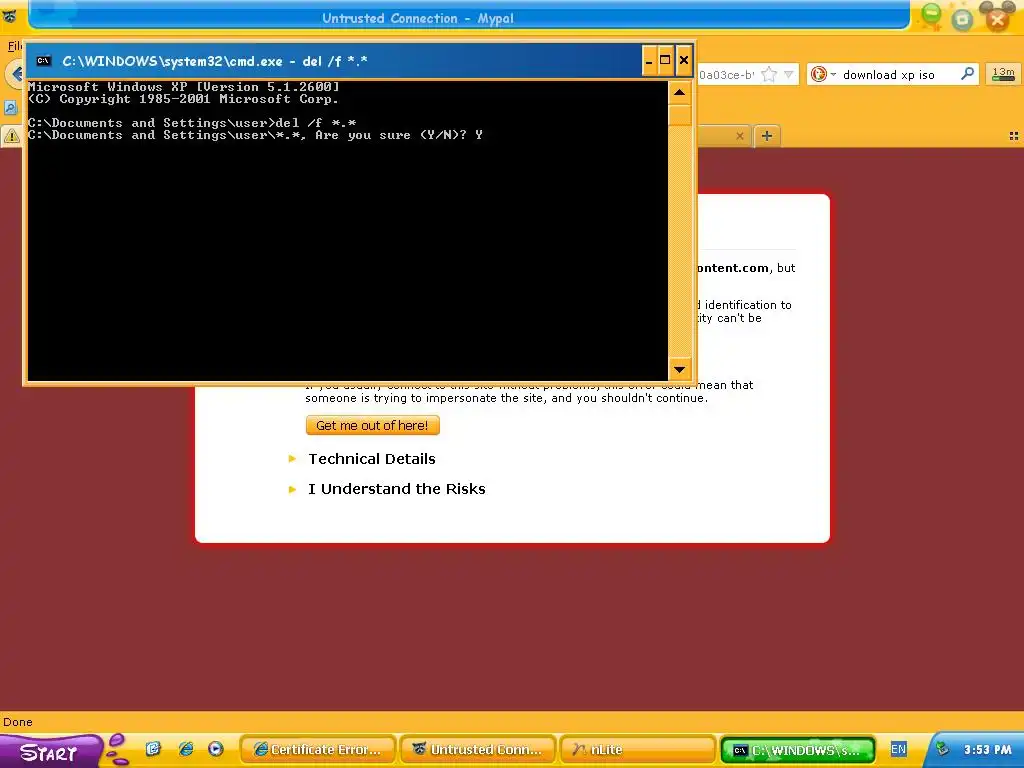Viewport: 1024px width, 768px height.
Task: Click the cmd scrollbar up arrow
Action: click(679, 93)
